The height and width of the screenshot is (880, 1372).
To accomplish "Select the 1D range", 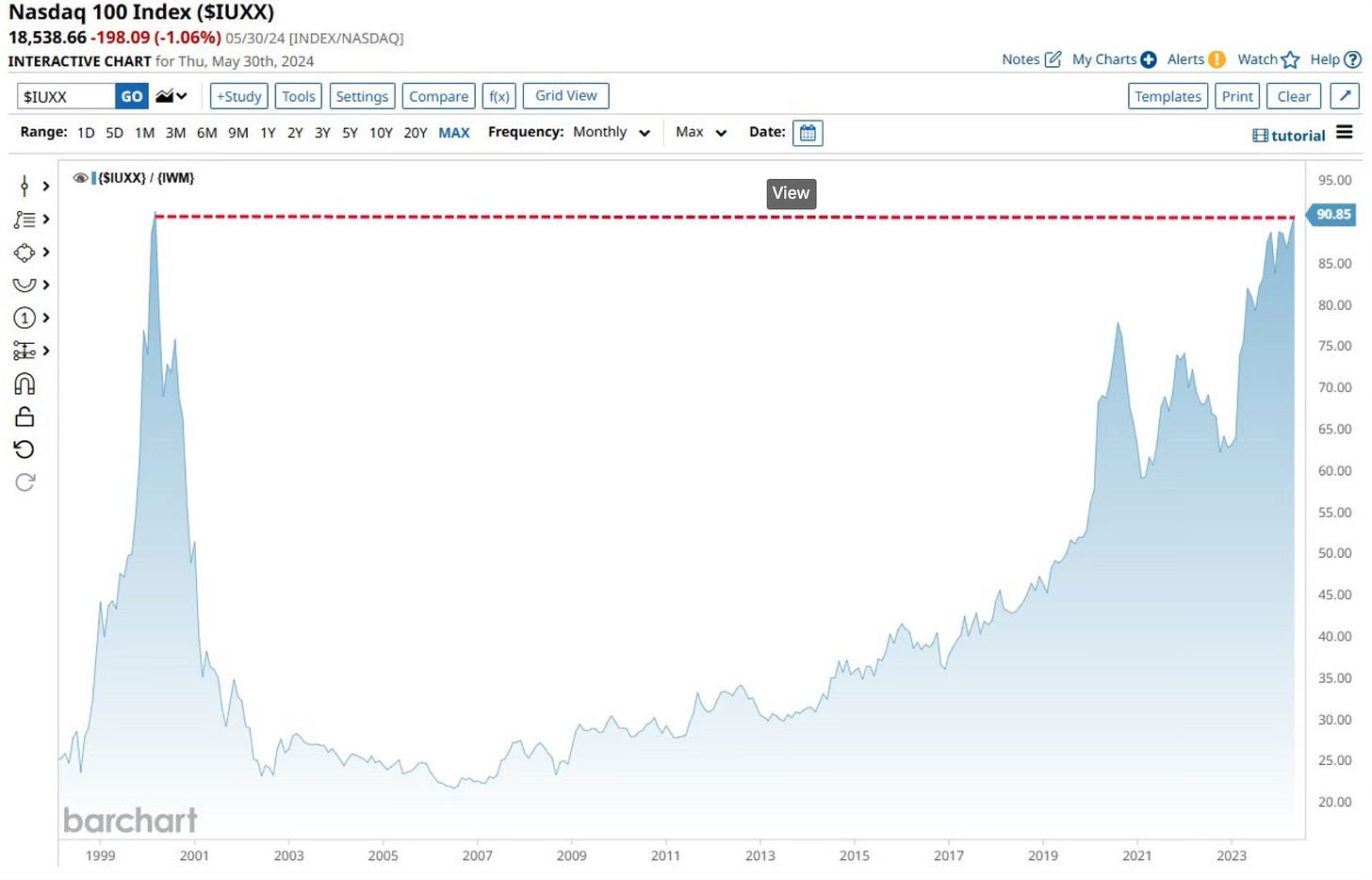I will point(86,133).
